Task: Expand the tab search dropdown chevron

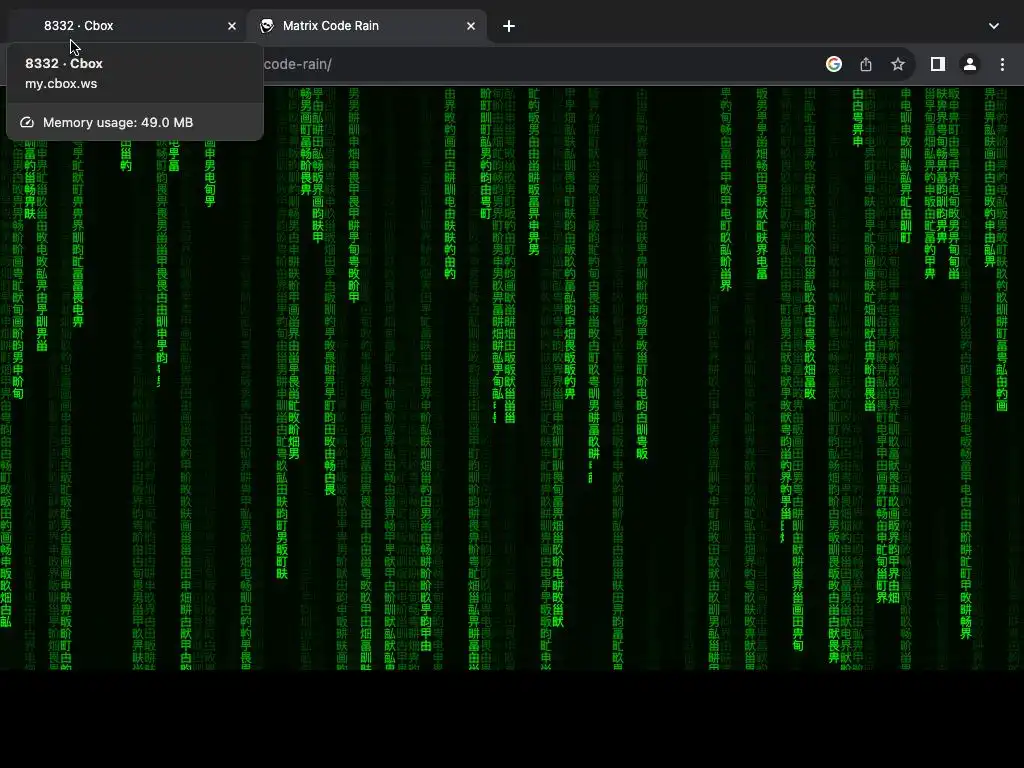Action: coord(993,26)
